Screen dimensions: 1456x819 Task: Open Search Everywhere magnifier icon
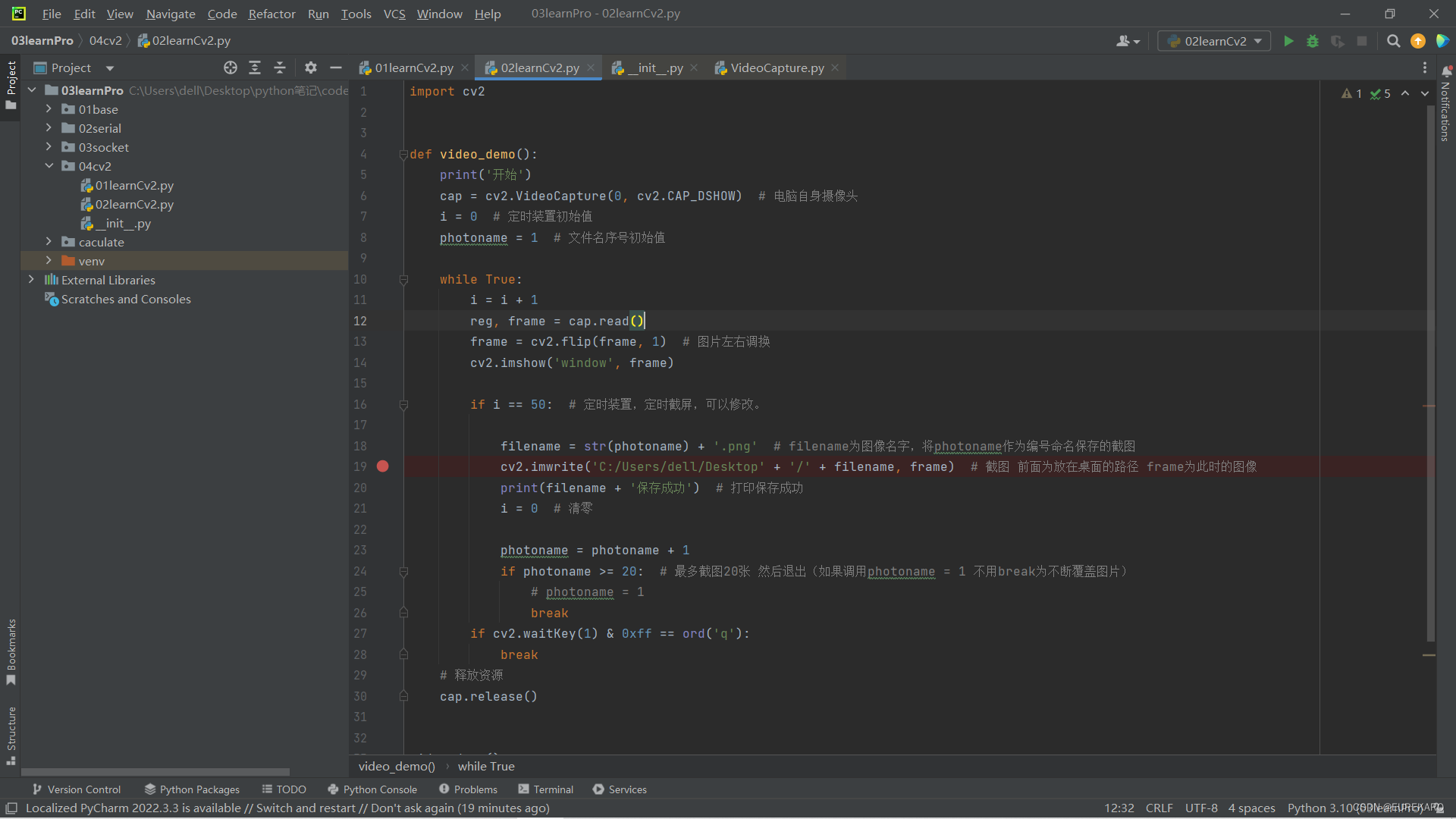(1393, 41)
